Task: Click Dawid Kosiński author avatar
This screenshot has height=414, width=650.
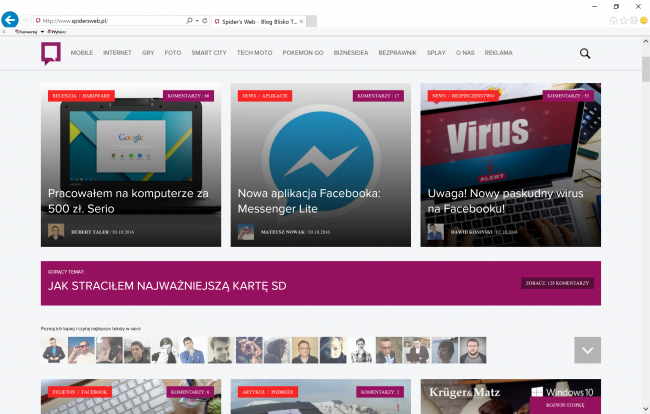Action: [436, 232]
